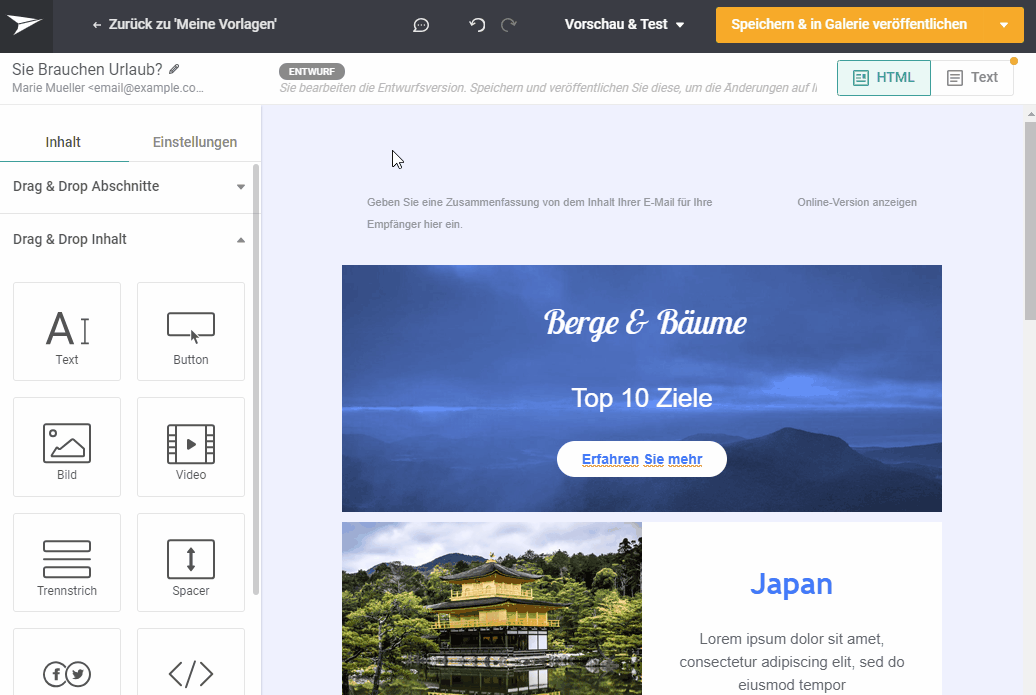Select the Spacer content block

coord(191,563)
